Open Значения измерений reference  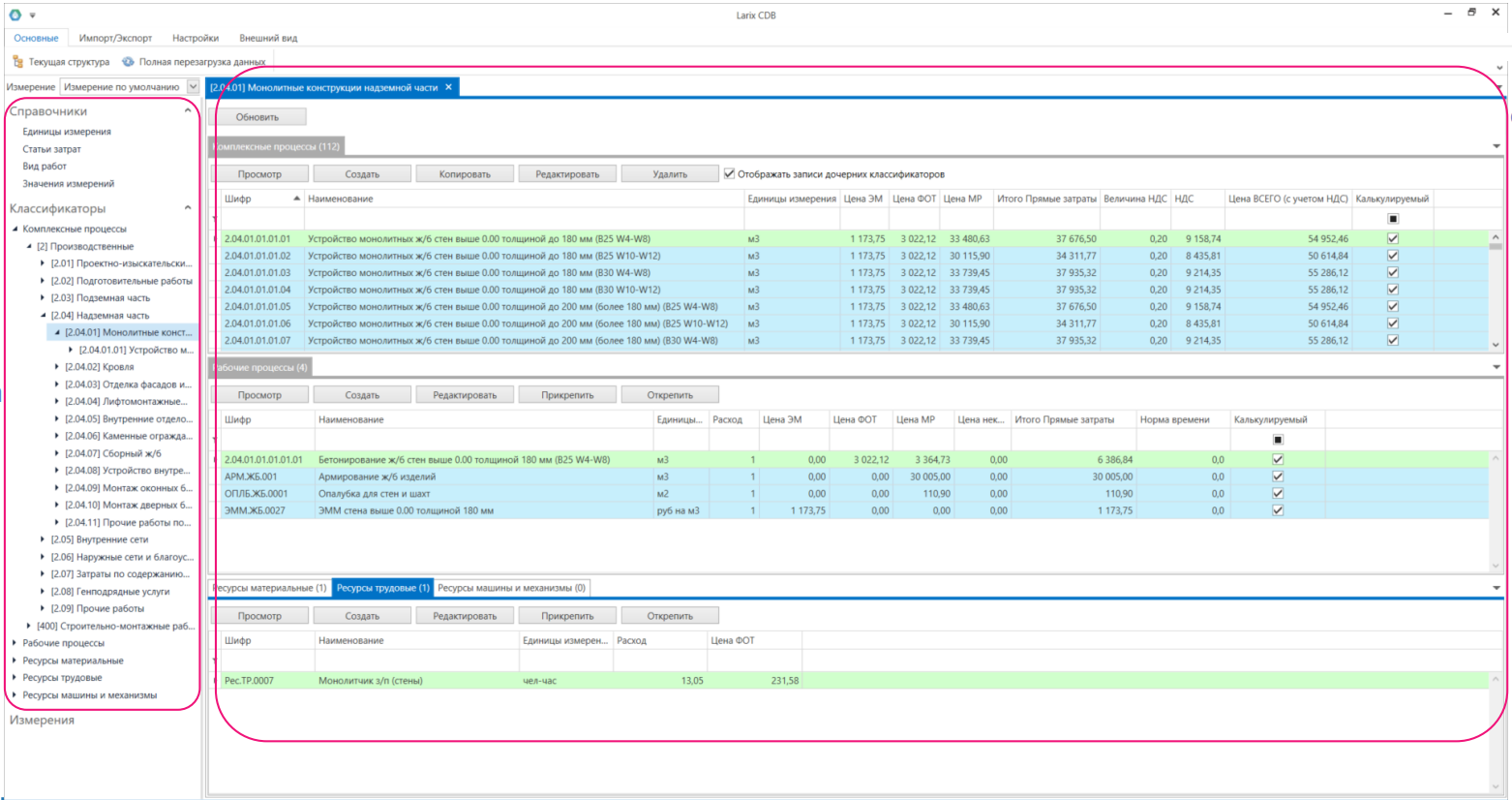pos(68,184)
